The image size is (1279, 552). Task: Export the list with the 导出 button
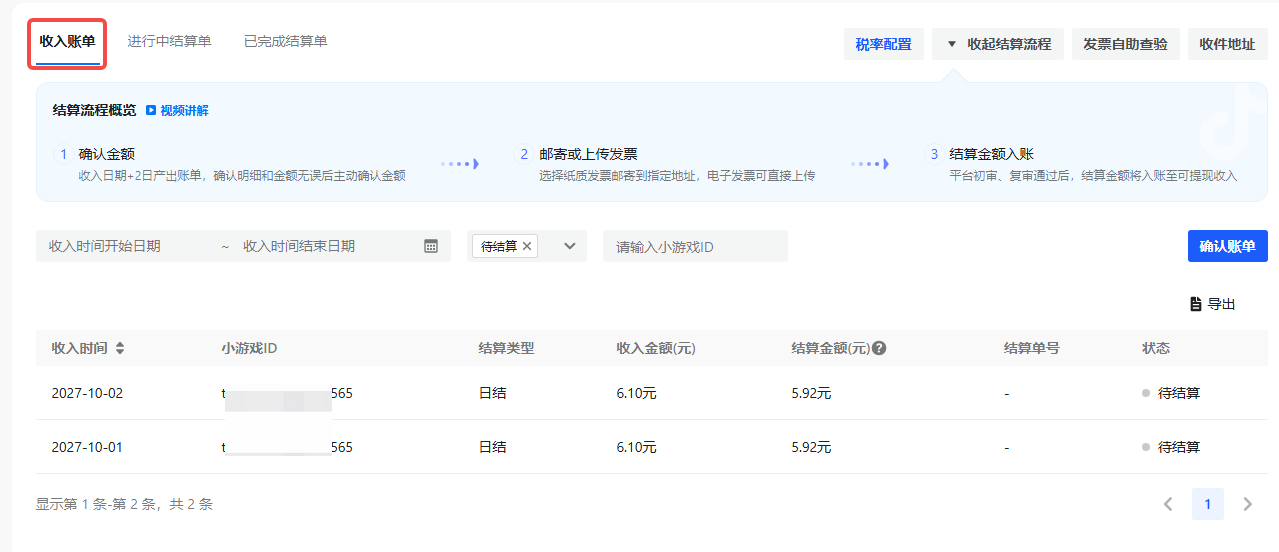click(1212, 304)
